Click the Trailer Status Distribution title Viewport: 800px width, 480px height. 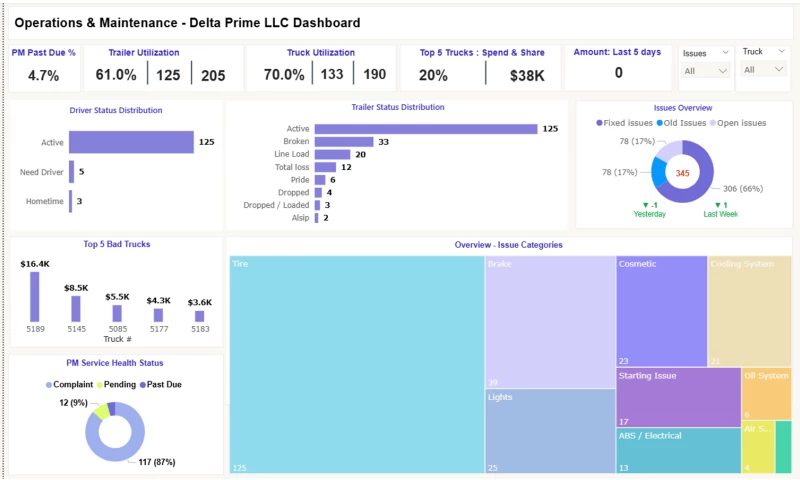[x=397, y=107]
